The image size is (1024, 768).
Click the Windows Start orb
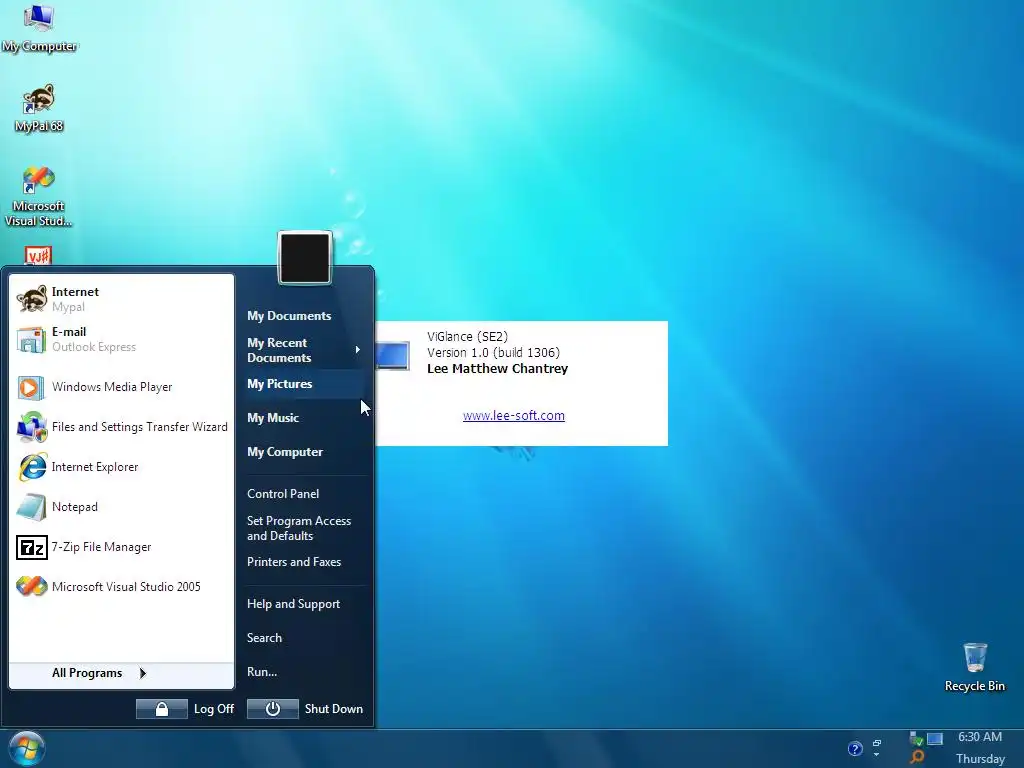click(27, 748)
